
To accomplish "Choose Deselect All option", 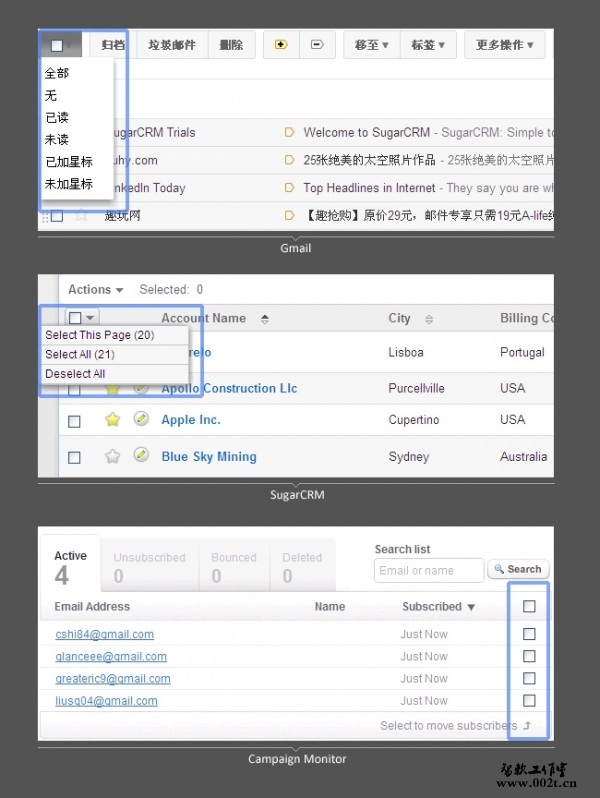I will [x=115, y=374].
